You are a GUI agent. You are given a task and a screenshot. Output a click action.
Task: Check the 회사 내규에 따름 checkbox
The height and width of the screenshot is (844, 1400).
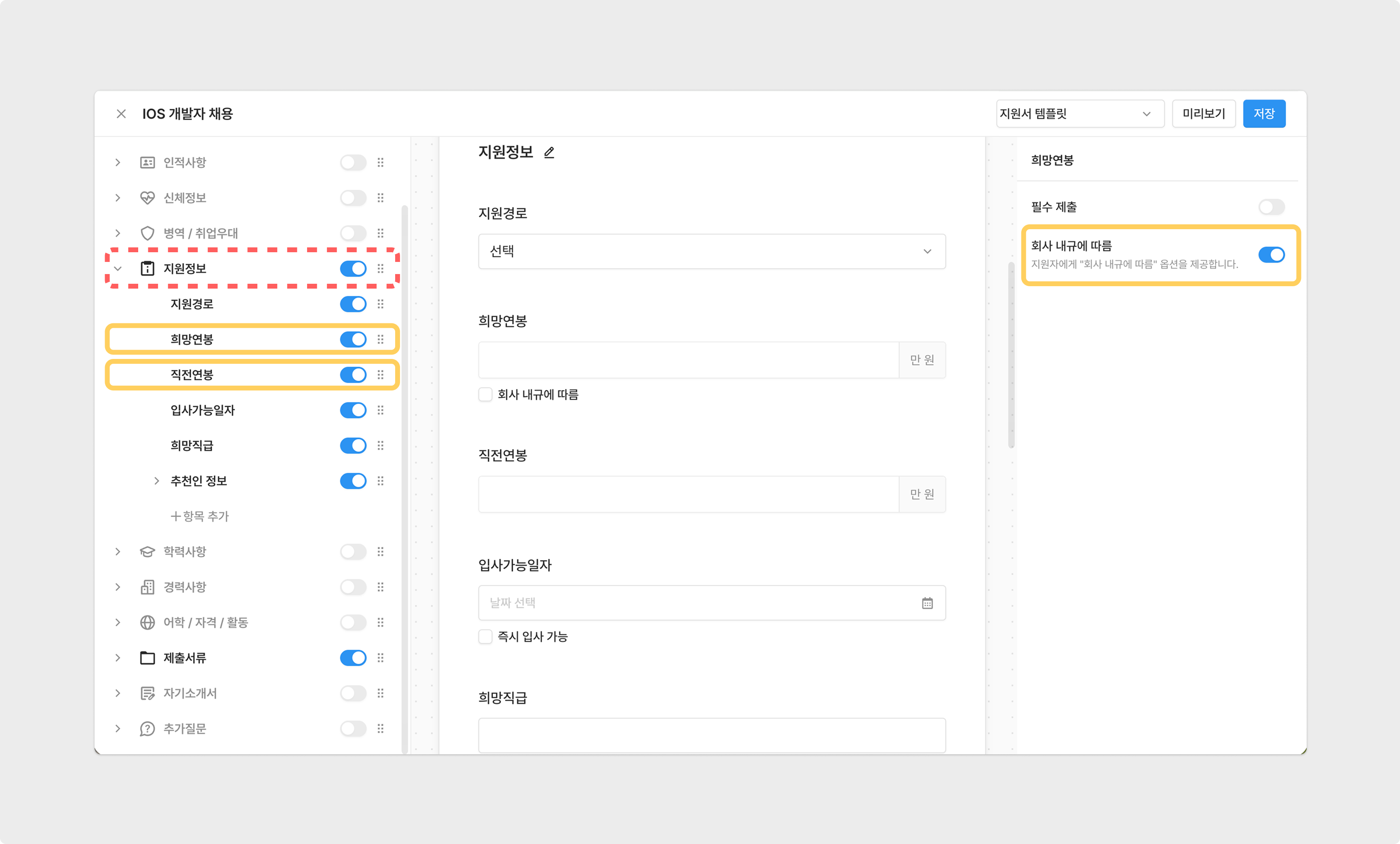pyautogui.click(x=485, y=395)
